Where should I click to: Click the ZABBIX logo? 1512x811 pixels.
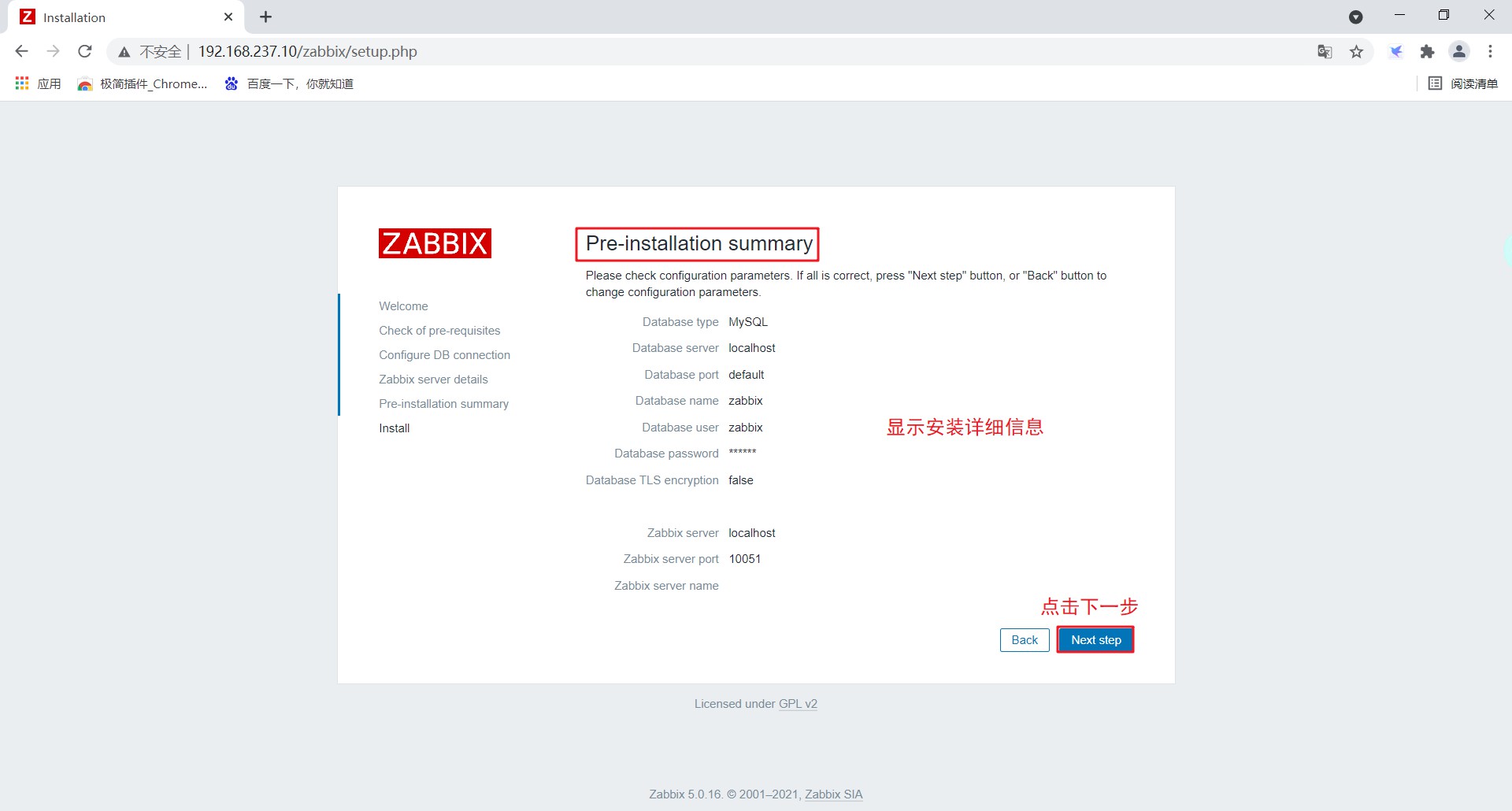pos(435,243)
